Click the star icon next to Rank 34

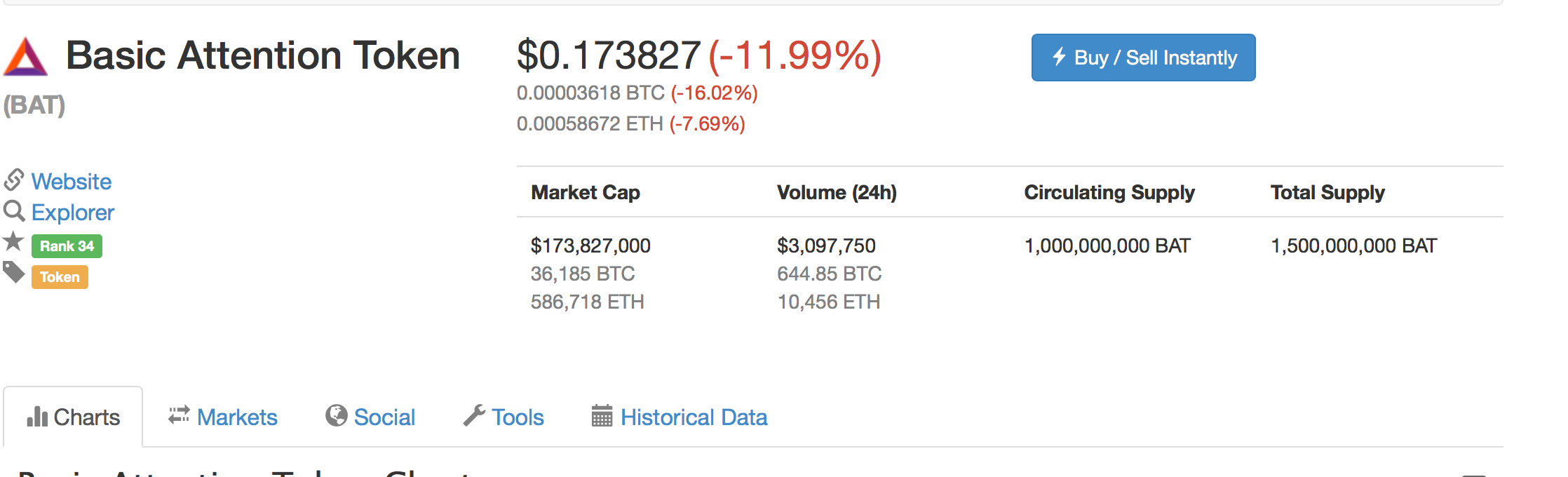pyautogui.click(x=13, y=242)
